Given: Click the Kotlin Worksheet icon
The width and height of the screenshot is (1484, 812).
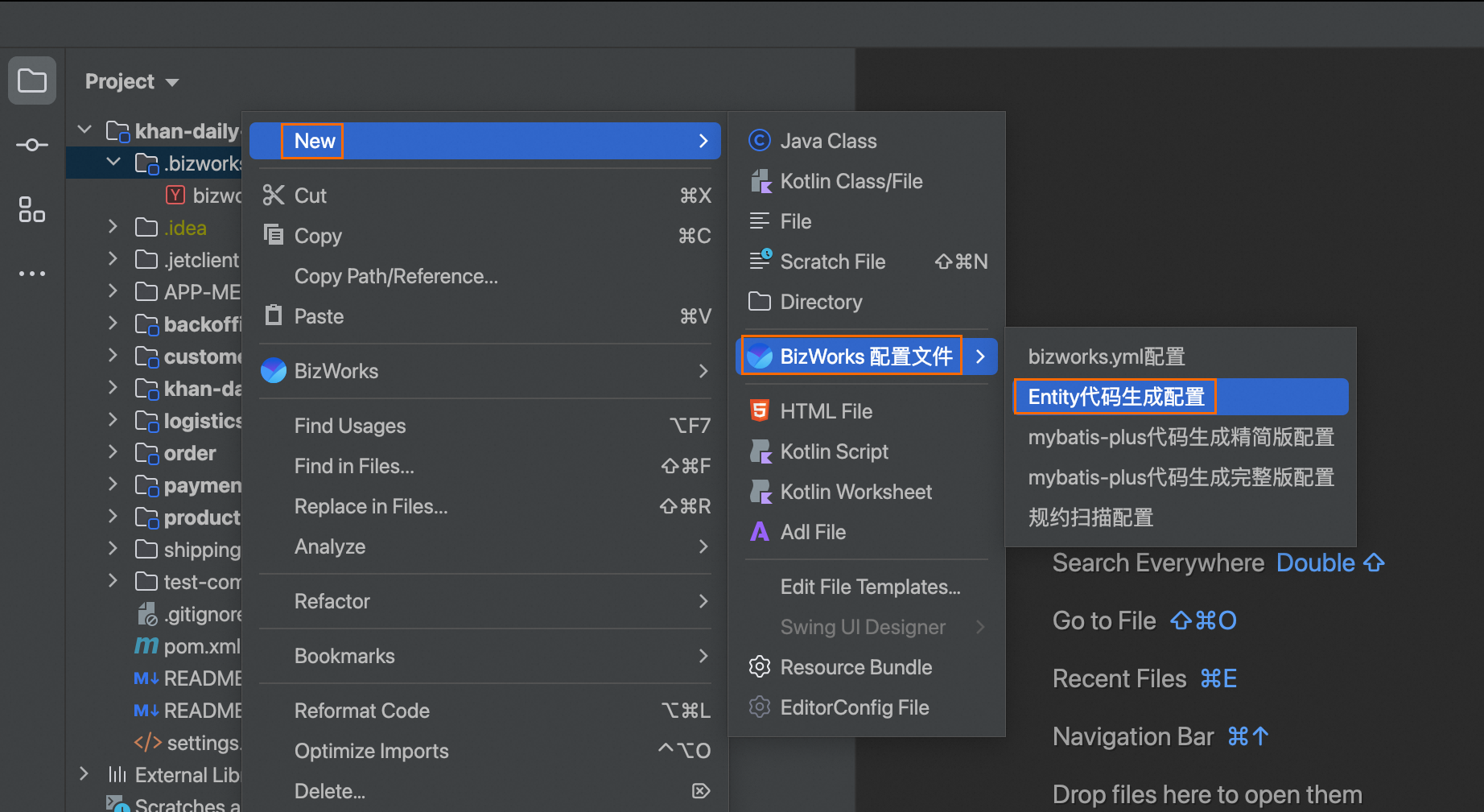Looking at the screenshot, I should [760, 492].
